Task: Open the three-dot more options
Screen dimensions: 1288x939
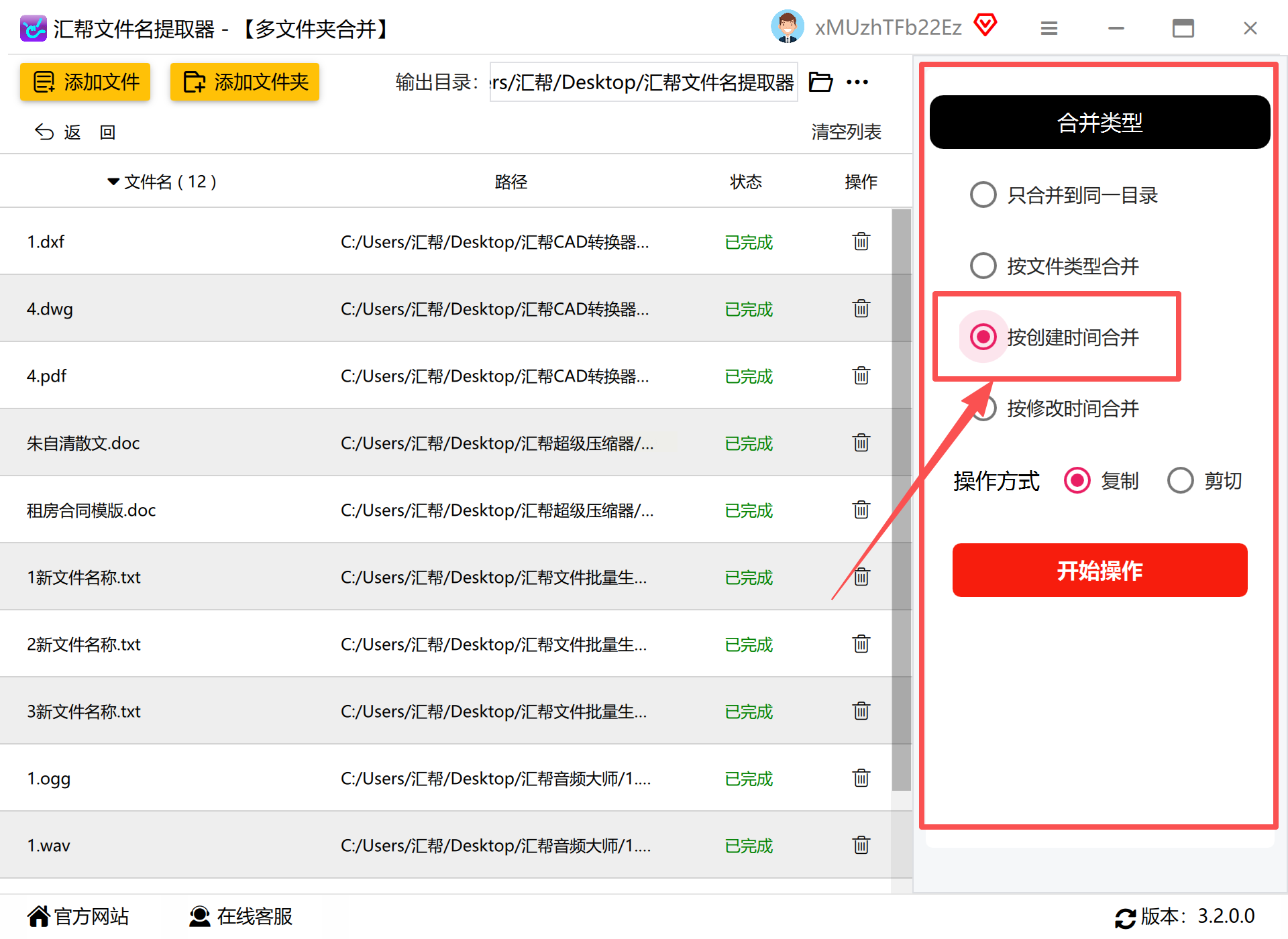Action: (857, 82)
